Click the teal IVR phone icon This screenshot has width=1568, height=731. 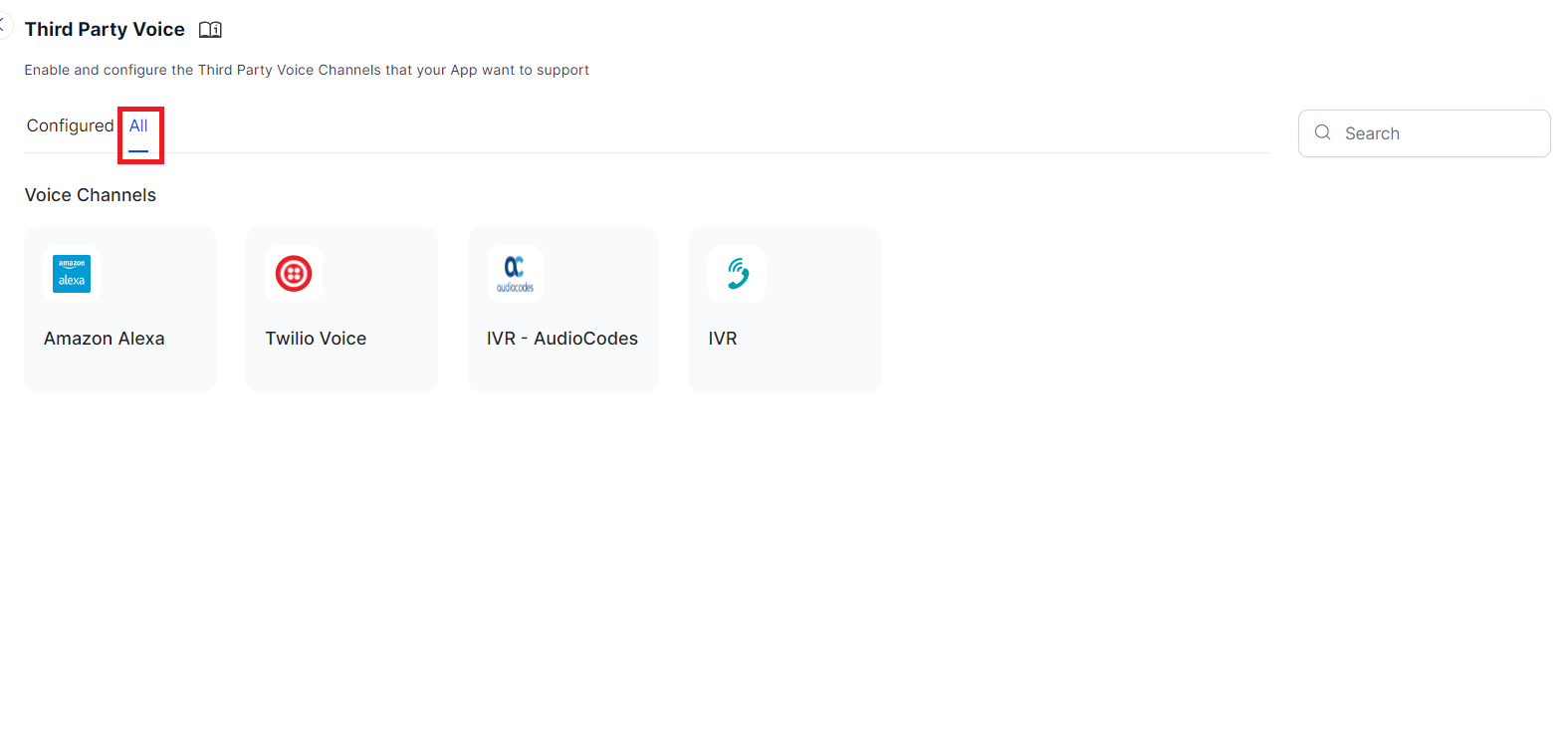pyautogui.click(x=737, y=274)
